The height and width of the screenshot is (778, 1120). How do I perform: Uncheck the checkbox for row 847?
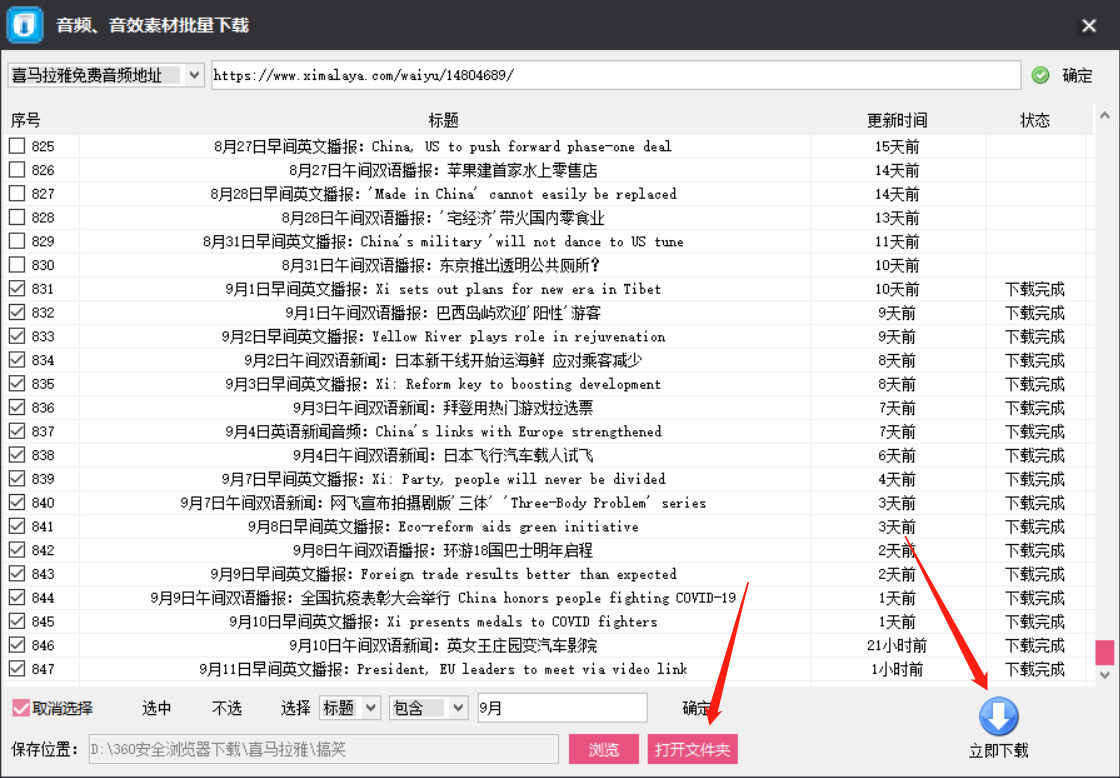(x=15, y=669)
